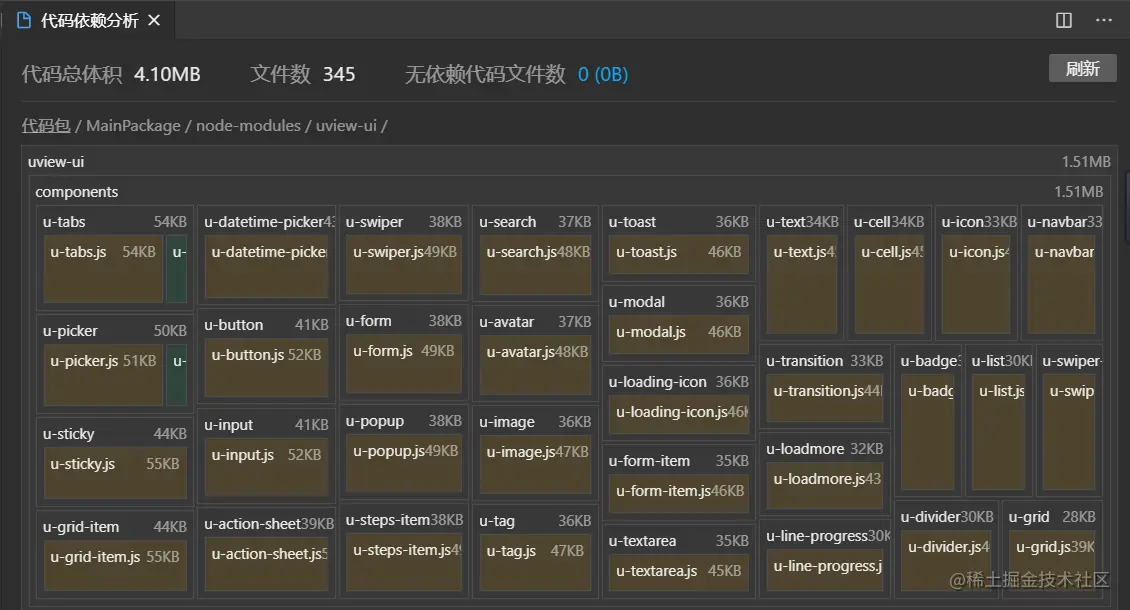Open the u-popup.js 49KB block
The image size is (1130, 610).
404,464
